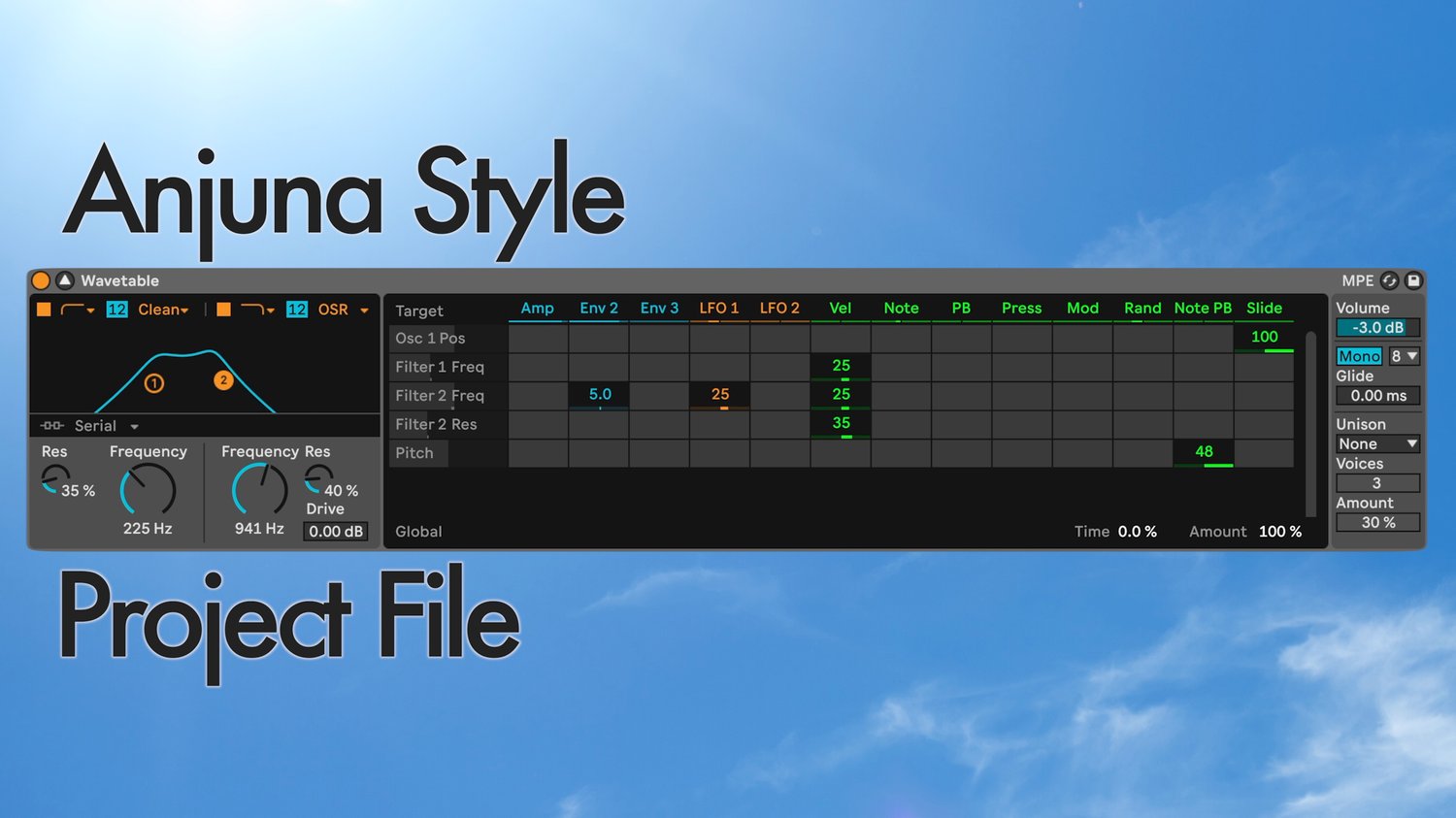
Task: Click the modulation matrix vertical scrollbar
Action: pyautogui.click(x=1311, y=424)
